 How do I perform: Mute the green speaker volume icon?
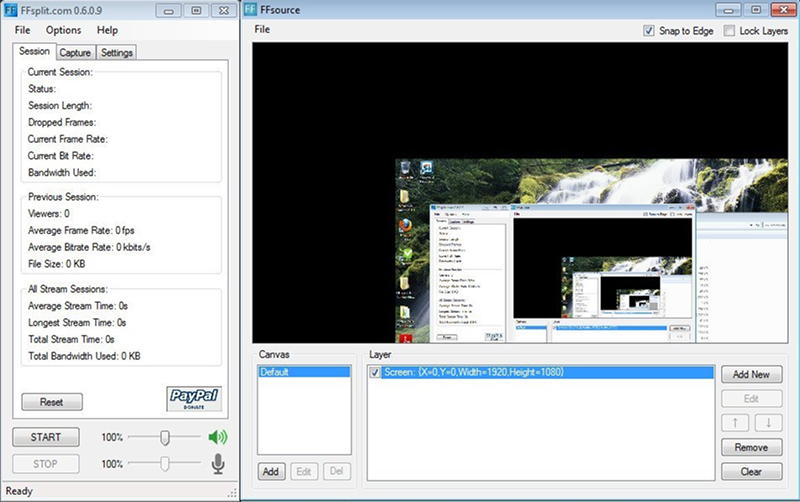(218, 437)
